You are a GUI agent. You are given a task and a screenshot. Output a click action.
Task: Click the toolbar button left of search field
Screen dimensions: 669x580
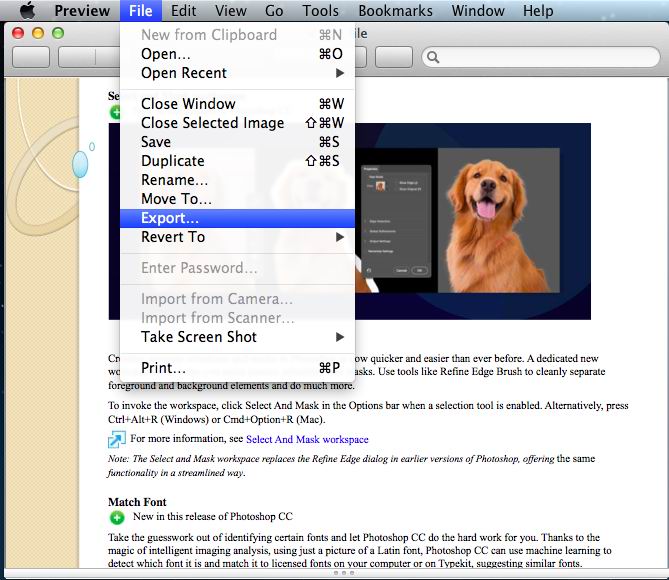tap(394, 57)
